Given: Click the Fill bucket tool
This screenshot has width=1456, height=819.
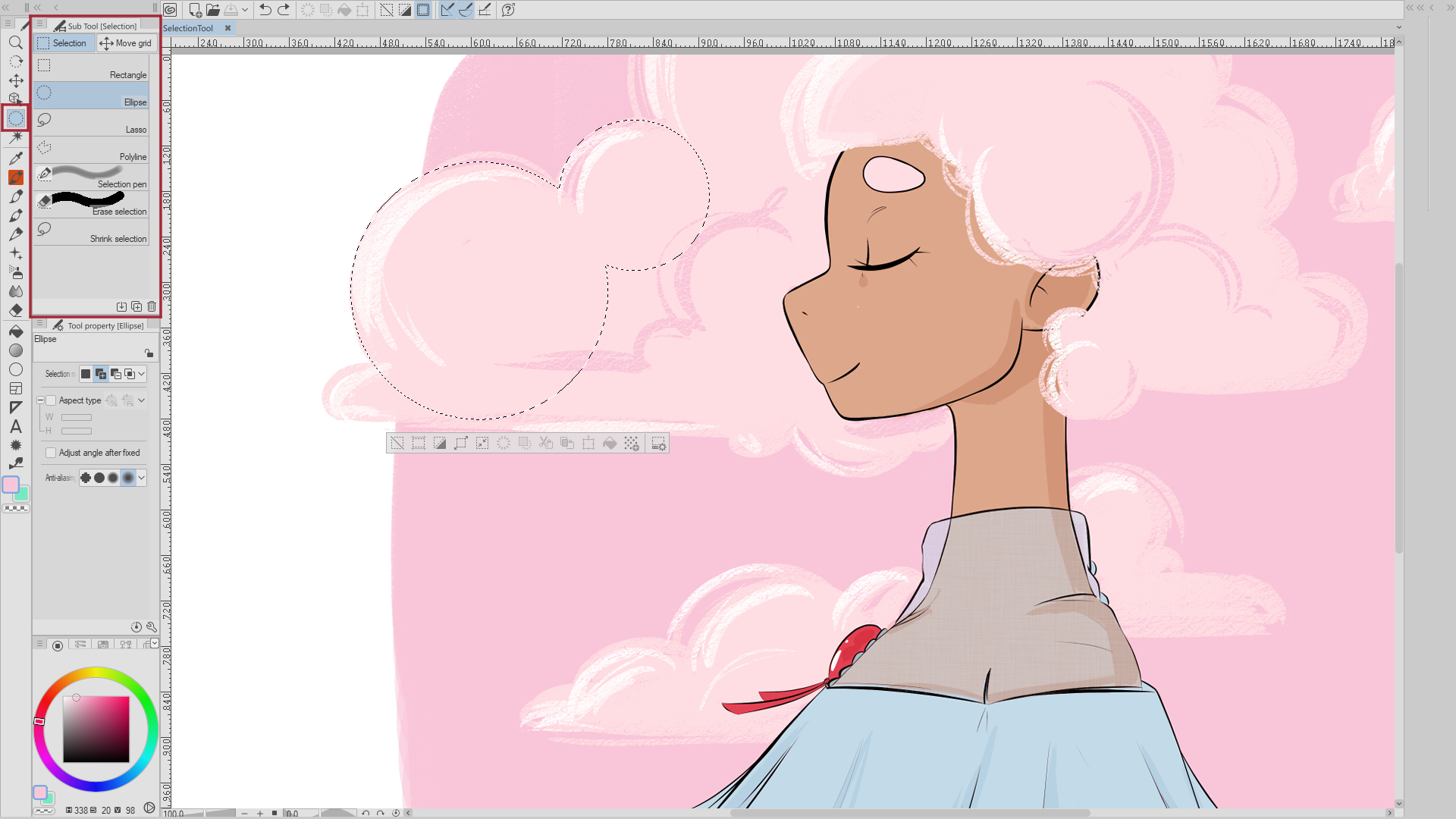Looking at the screenshot, I should [15, 331].
